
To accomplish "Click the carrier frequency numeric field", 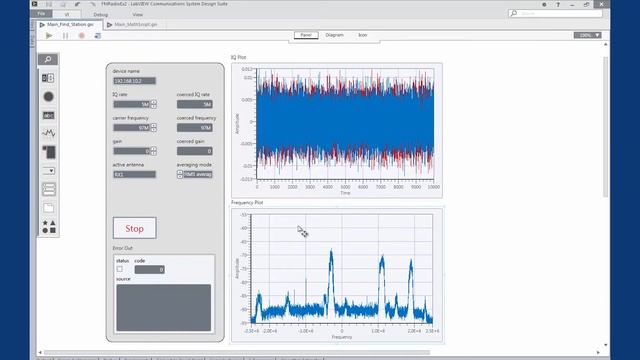I will pyautogui.click(x=132, y=128).
